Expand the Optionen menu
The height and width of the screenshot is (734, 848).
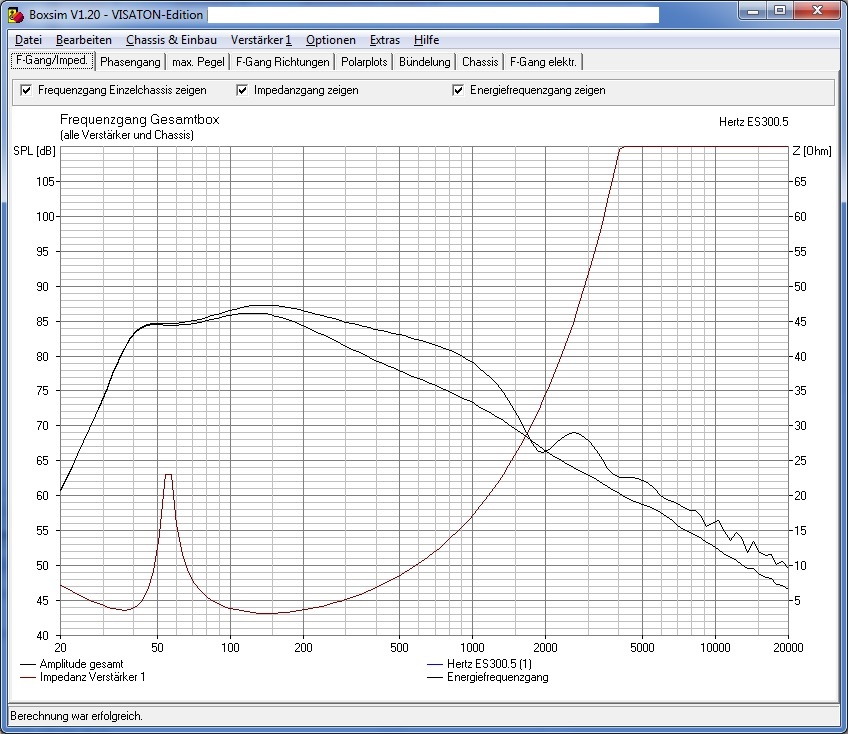tap(330, 40)
